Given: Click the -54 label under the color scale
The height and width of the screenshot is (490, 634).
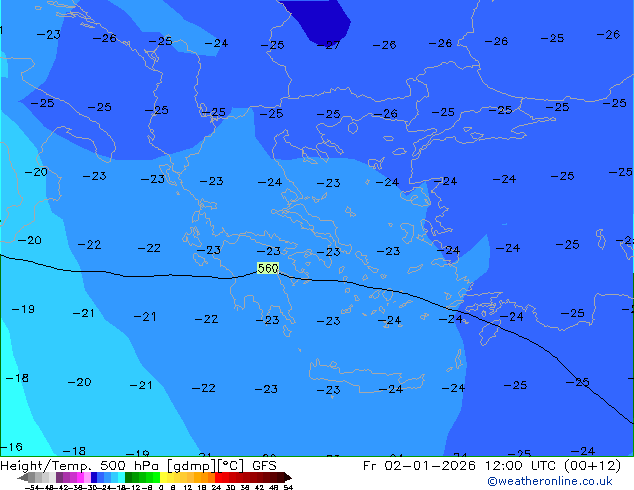Looking at the screenshot, I should [x=32, y=488].
